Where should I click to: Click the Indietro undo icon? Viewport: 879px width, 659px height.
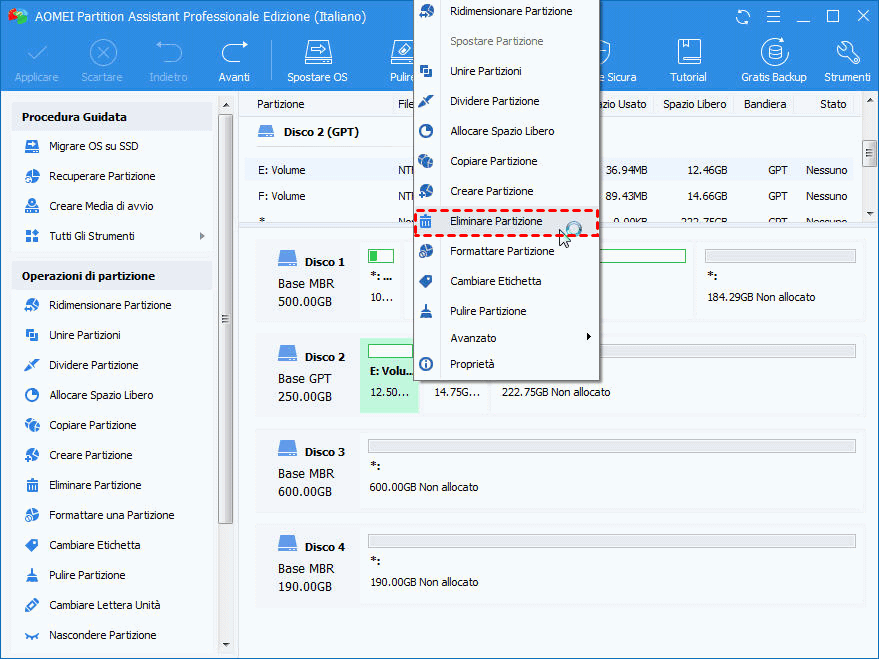168,62
